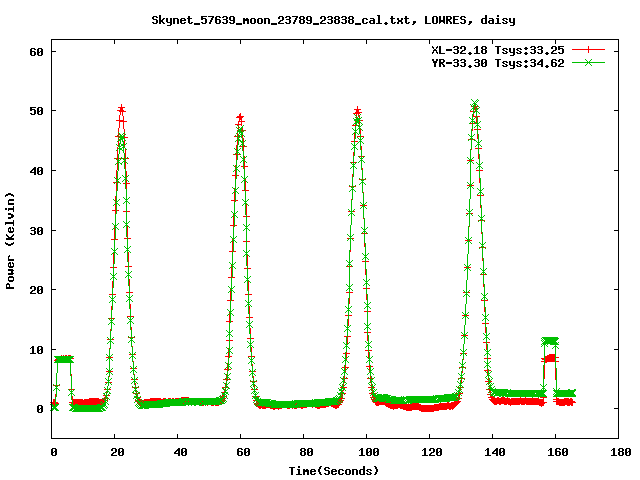Click the red peak marker near 22 seconds
This screenshot has height=480, width=640.
pos(121,109)
